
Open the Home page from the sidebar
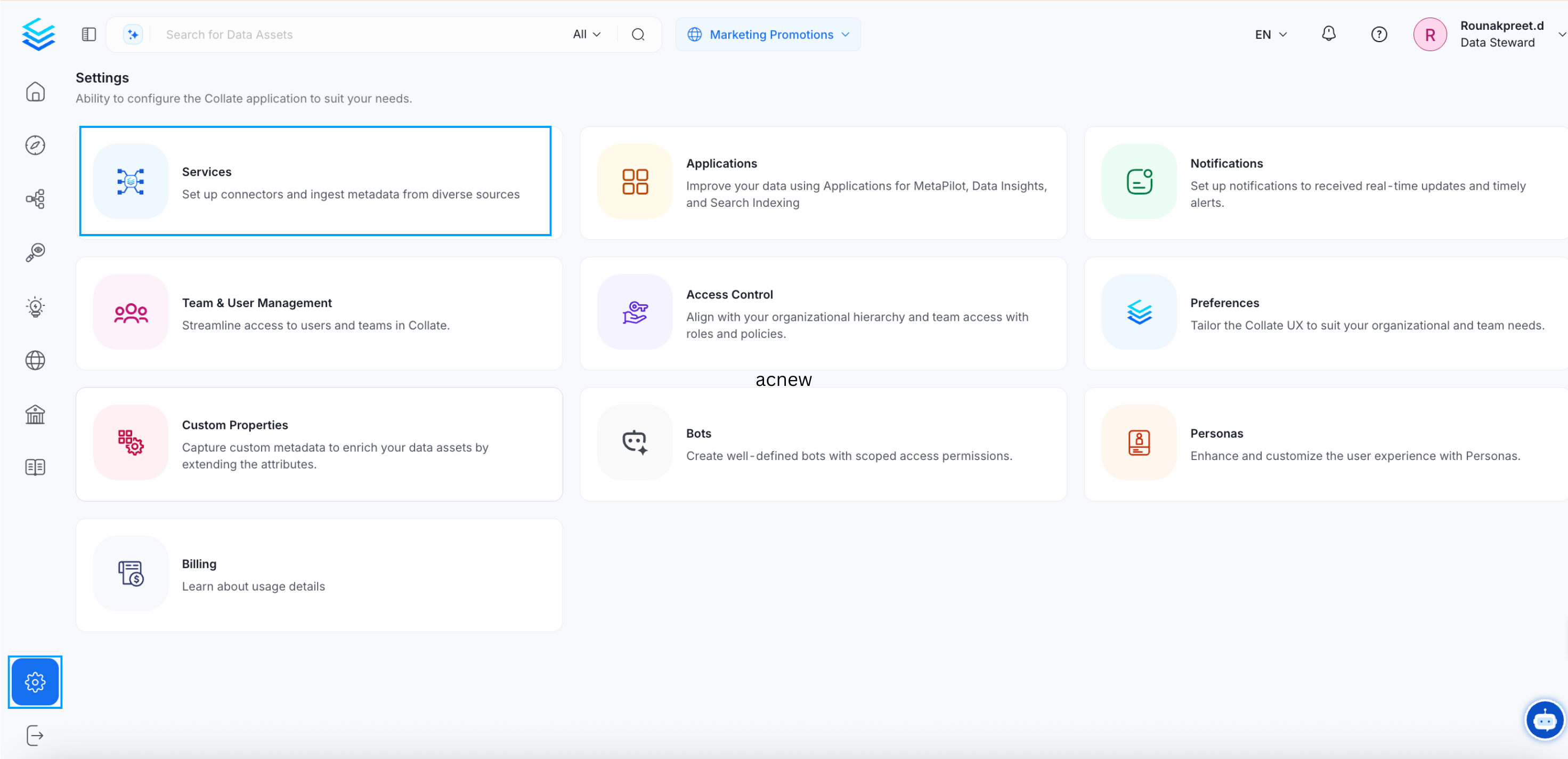[35, 91]
